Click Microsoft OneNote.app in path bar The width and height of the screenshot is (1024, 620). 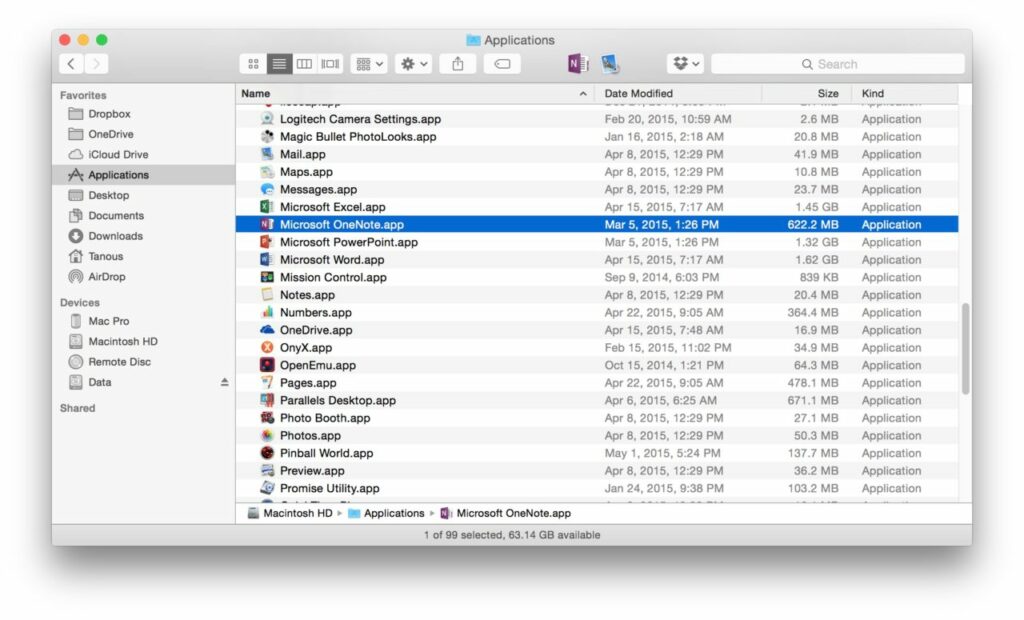pos(506,514)
